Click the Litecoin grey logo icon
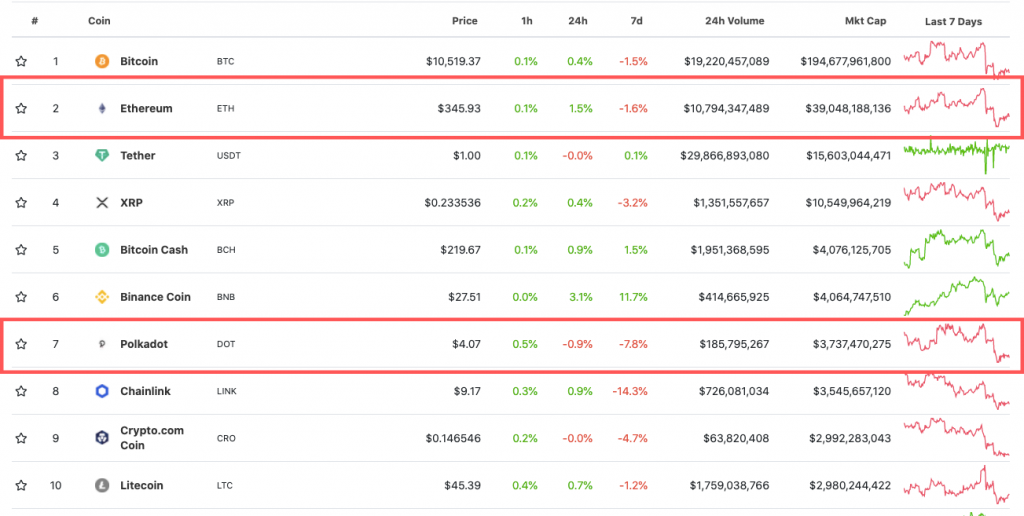Viewport: 1024px width, 516px height. 102,485
